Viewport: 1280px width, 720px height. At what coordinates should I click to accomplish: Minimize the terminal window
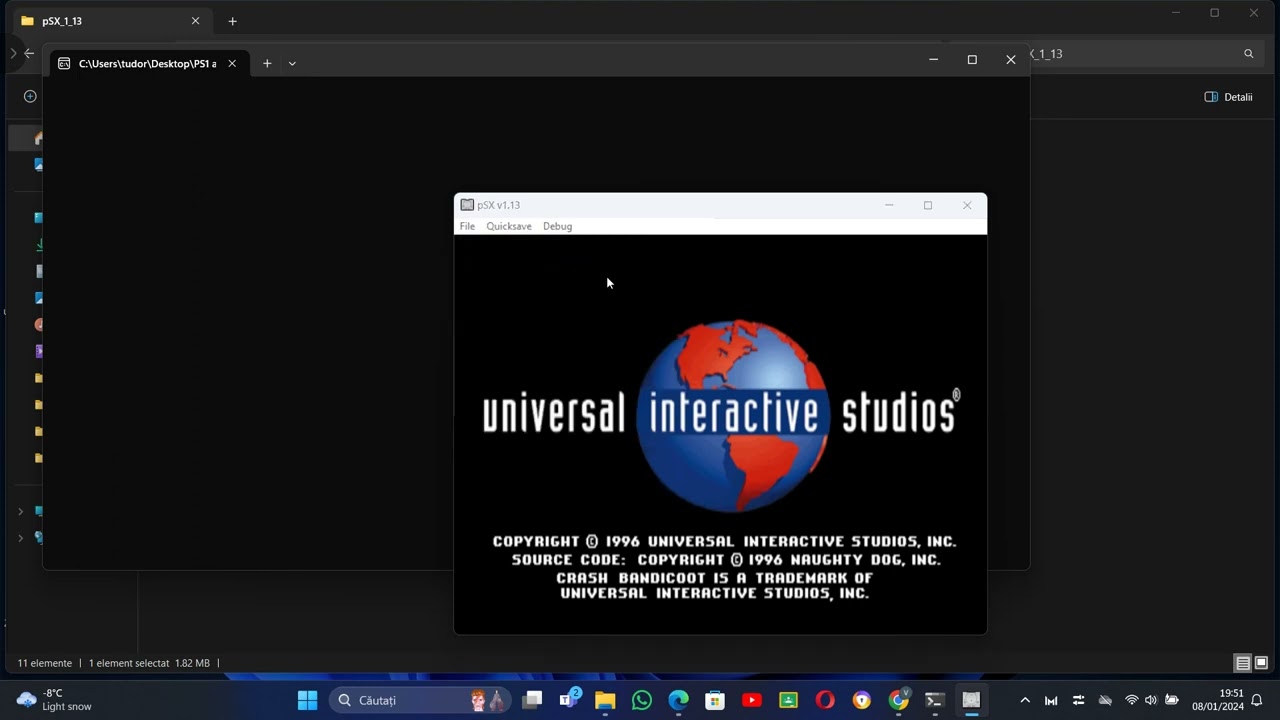point(933,60)
